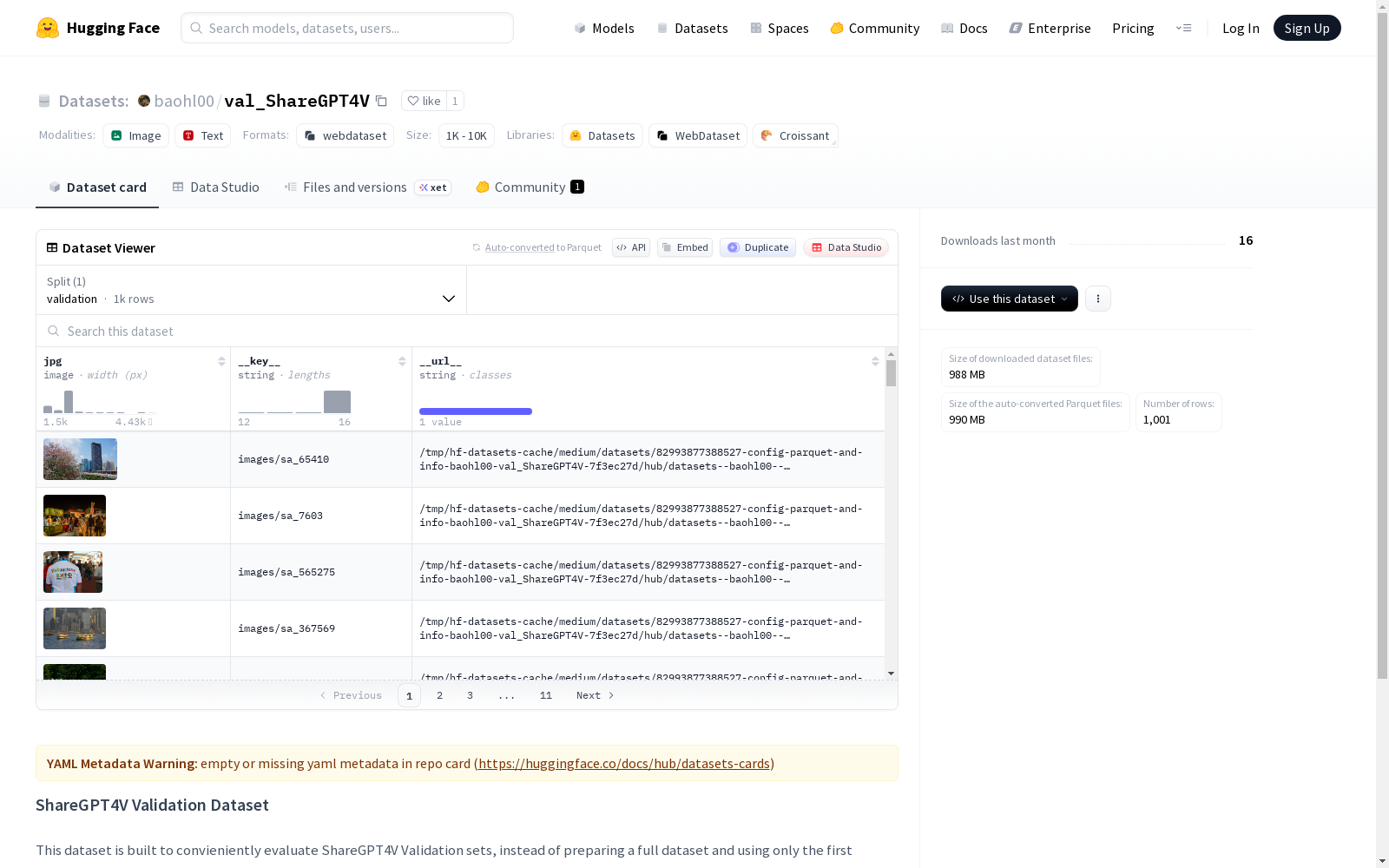This screenshot has height=868, width=1389.
Task: Click the Sign Up button
Action: point(1307,28)
